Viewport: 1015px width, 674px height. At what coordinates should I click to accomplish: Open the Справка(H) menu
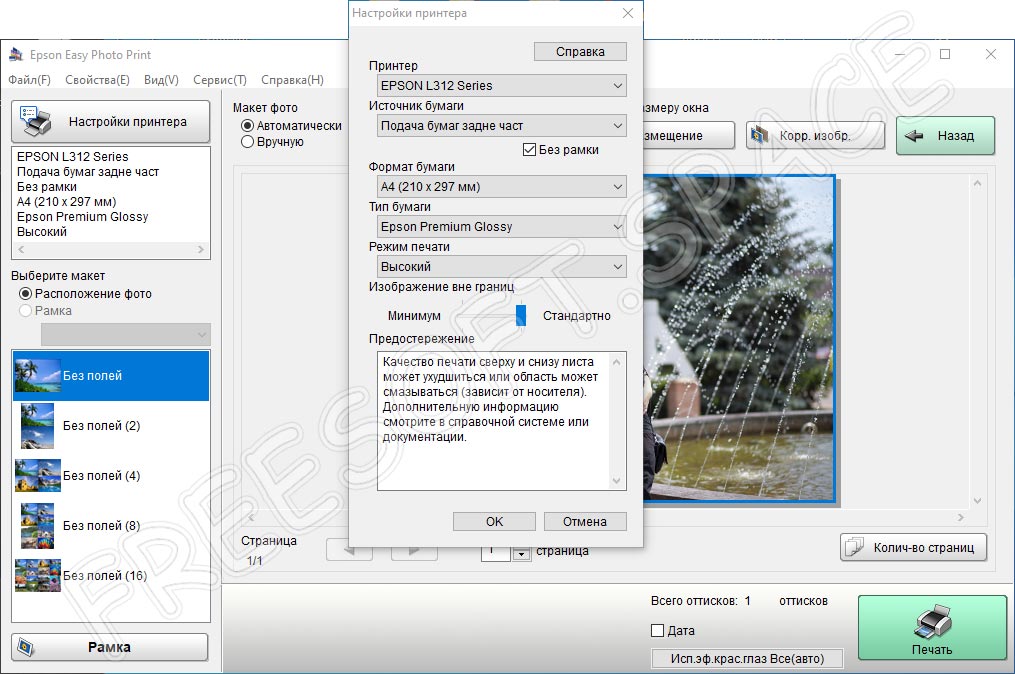(292, 80)
